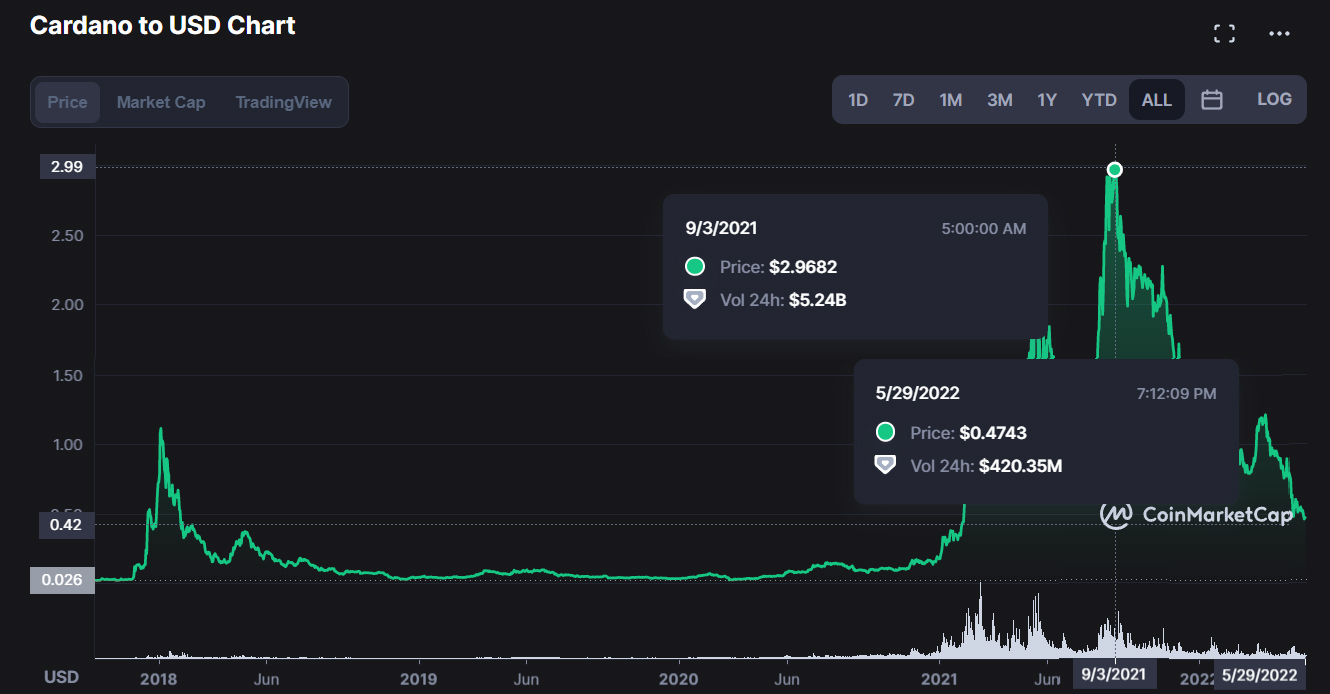Click the green Price circle in the 9/3/2021 tooltip
The image size is (1330, 694).
coord(695,267)
